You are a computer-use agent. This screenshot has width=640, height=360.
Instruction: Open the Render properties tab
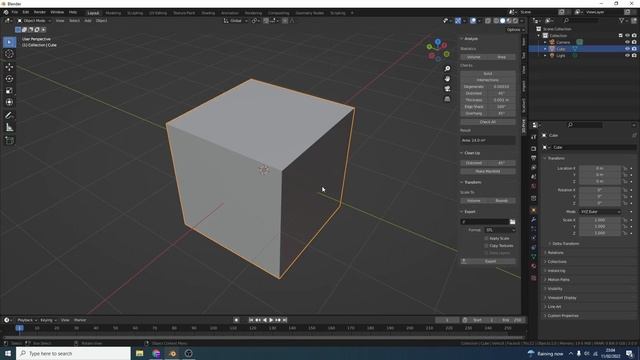coord(533,149)
